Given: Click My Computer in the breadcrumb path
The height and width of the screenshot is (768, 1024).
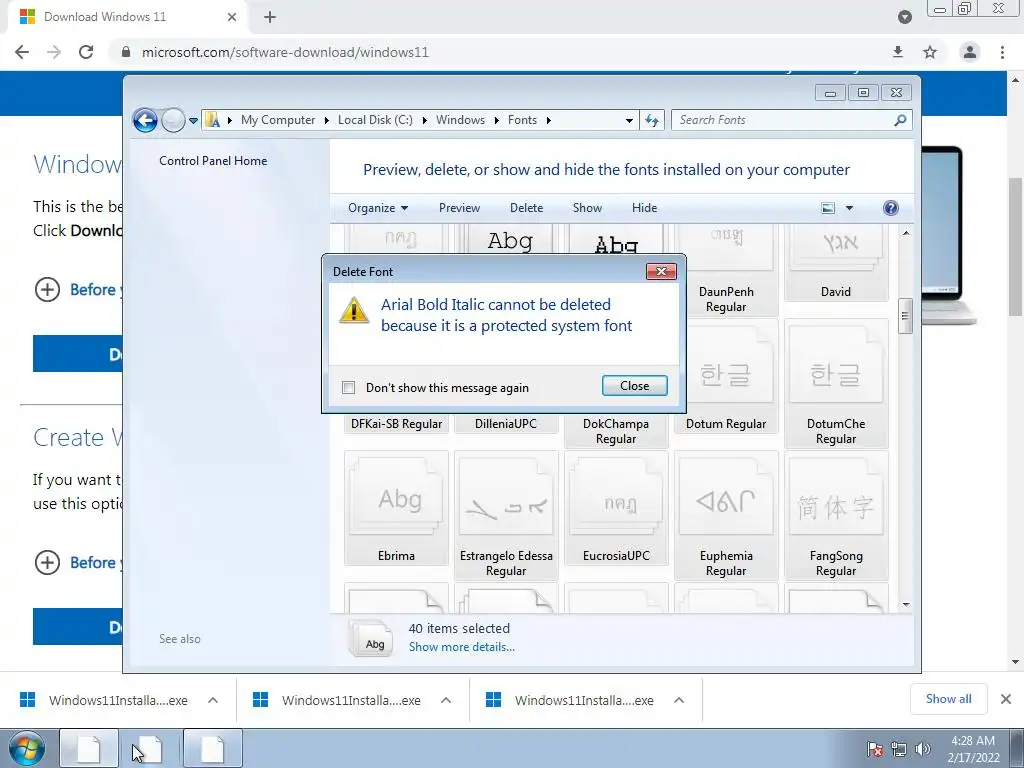Looking at the screenshot, I should tap(278, 120).
